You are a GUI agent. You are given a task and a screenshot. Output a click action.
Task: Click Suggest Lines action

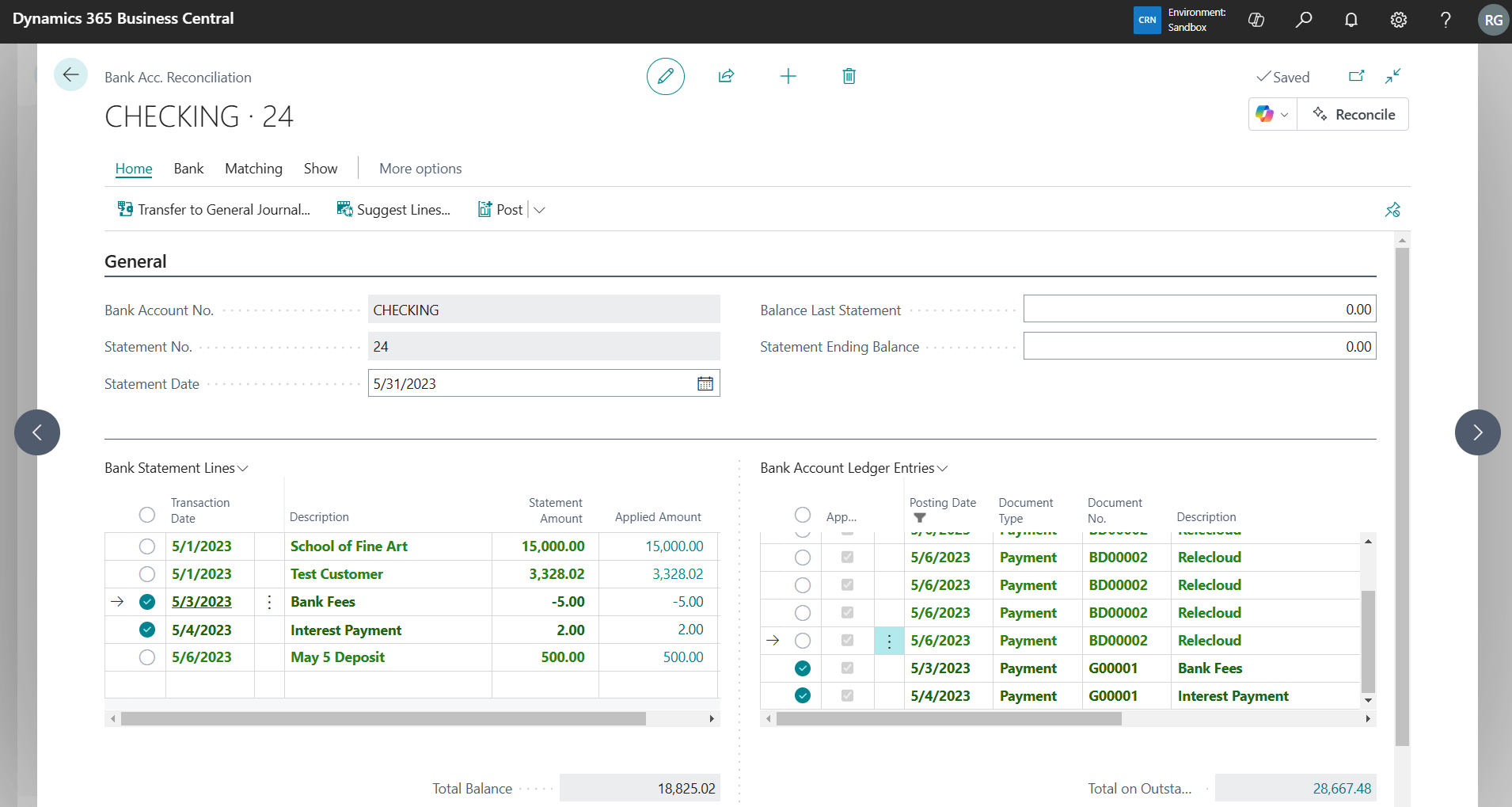[393, 209]
